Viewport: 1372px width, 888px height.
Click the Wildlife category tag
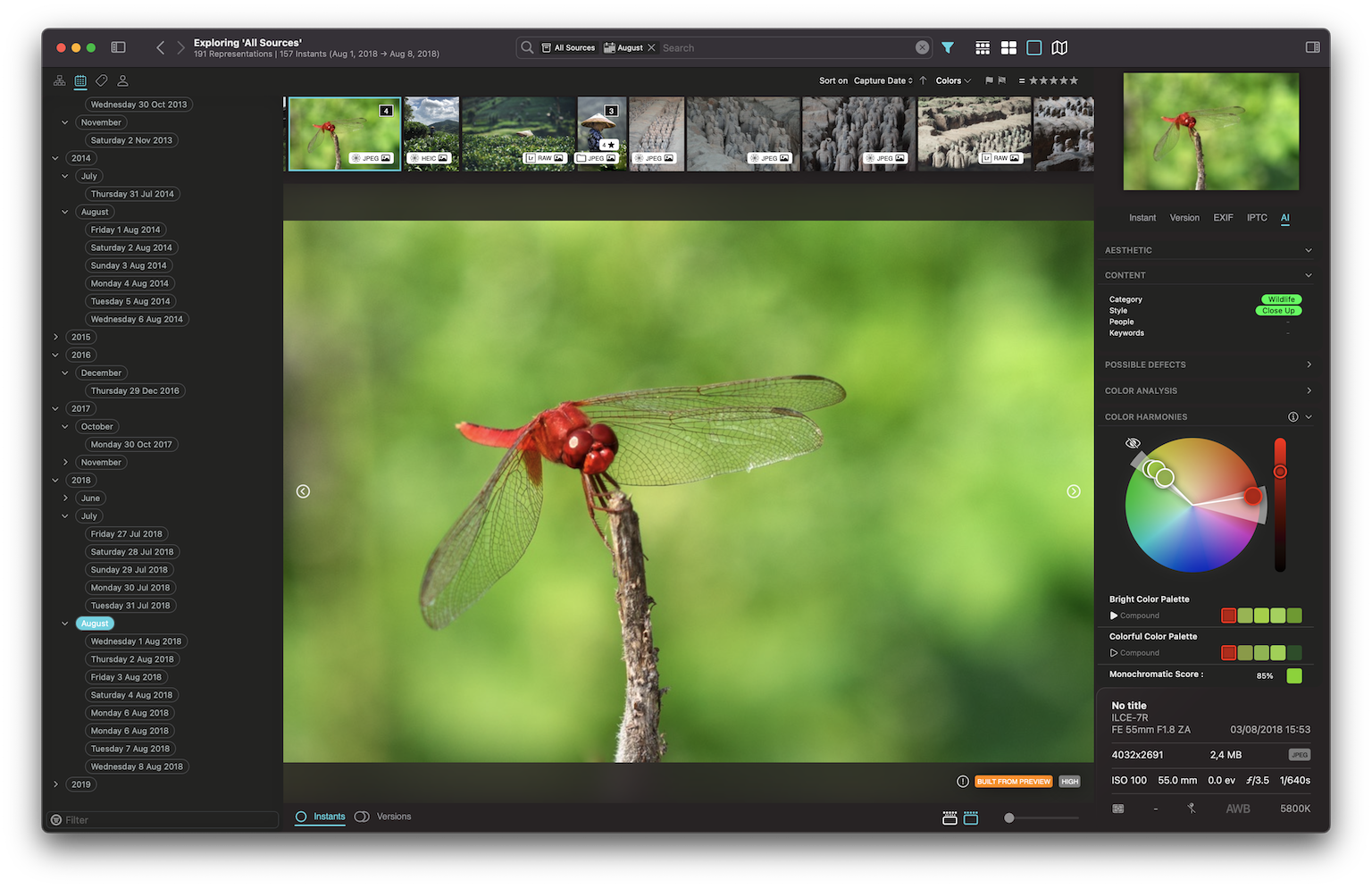coord(1282,299)
